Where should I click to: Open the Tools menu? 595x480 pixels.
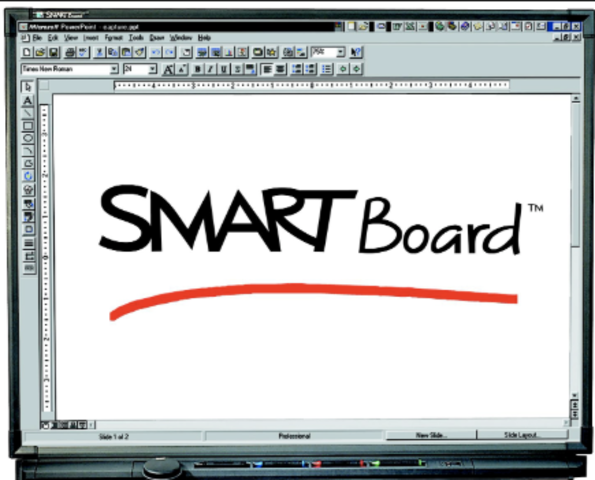pos(136,38)
